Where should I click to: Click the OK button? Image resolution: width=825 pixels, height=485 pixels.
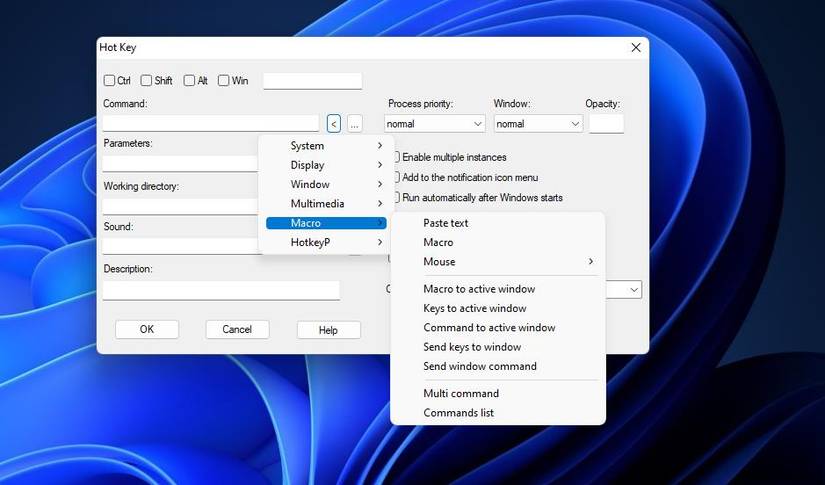(x=147, y=329)
